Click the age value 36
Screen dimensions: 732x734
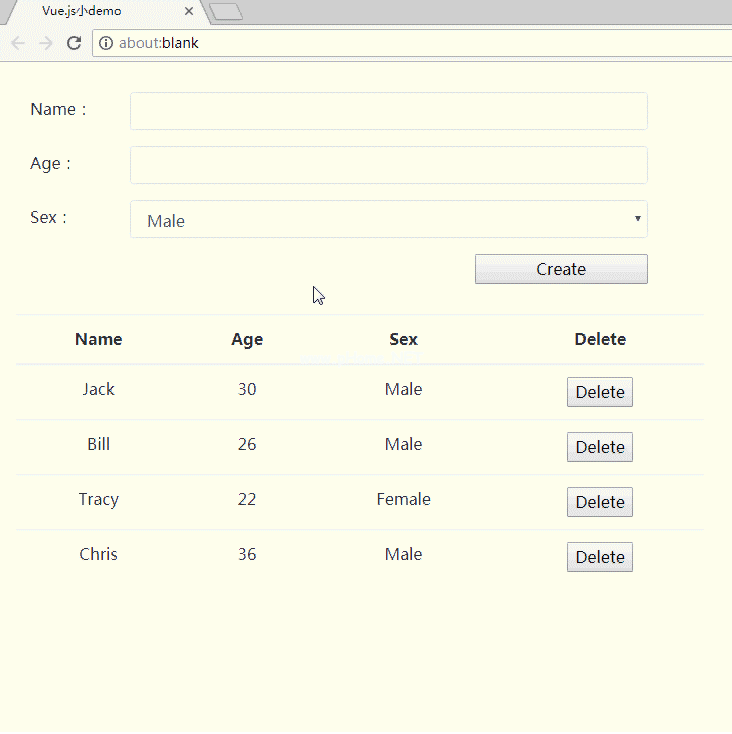tap(247, 554)
